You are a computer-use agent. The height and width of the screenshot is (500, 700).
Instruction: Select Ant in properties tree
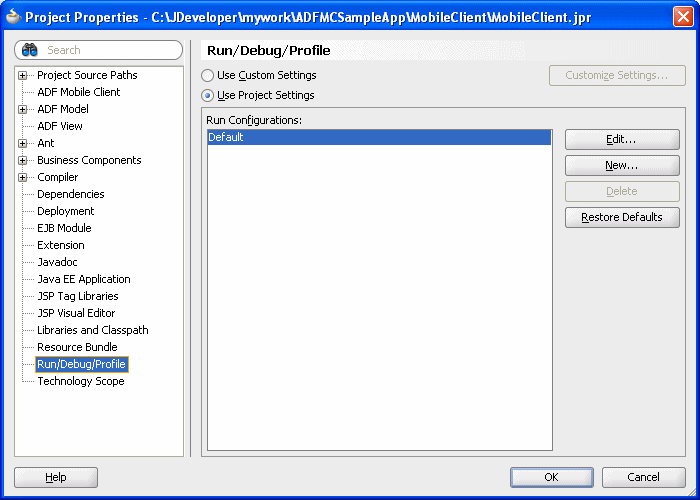(x=46, y=143)
